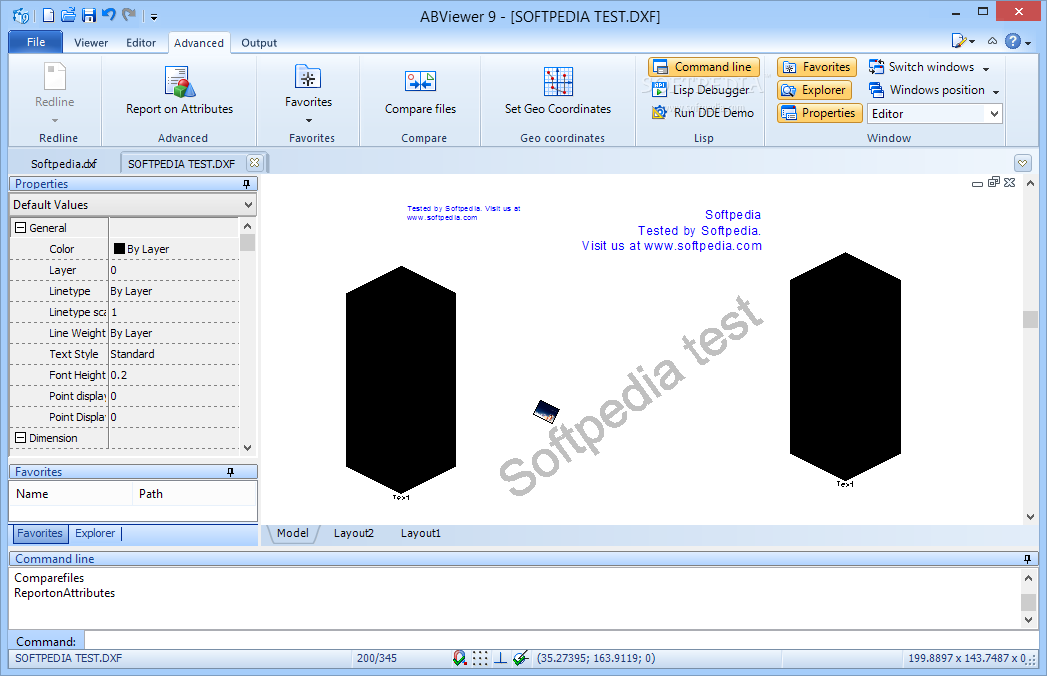Viewport: 1047px width, 676px height.
Task: Click the Name column header in Favorites
Action: click(71, 494)
